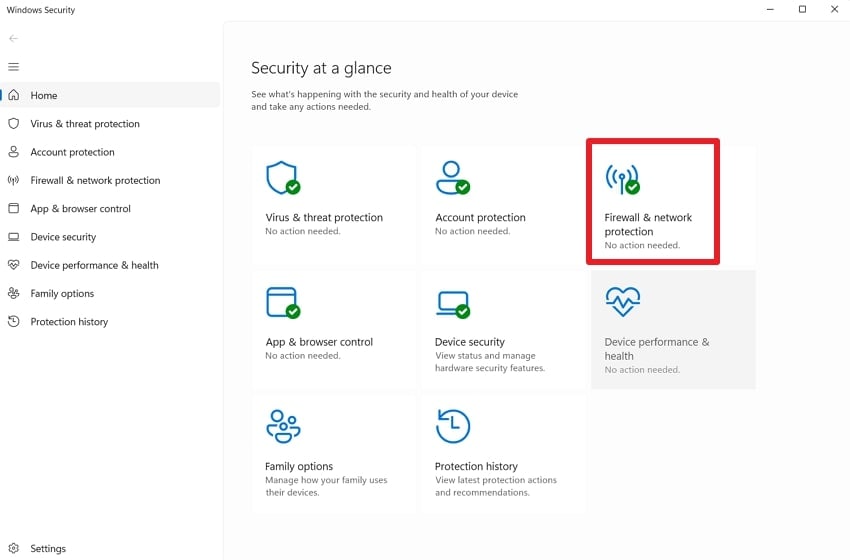Click the App & browser window icon in sidebar
The height and width of the screenshot is (560, 850).
(14, 208)
